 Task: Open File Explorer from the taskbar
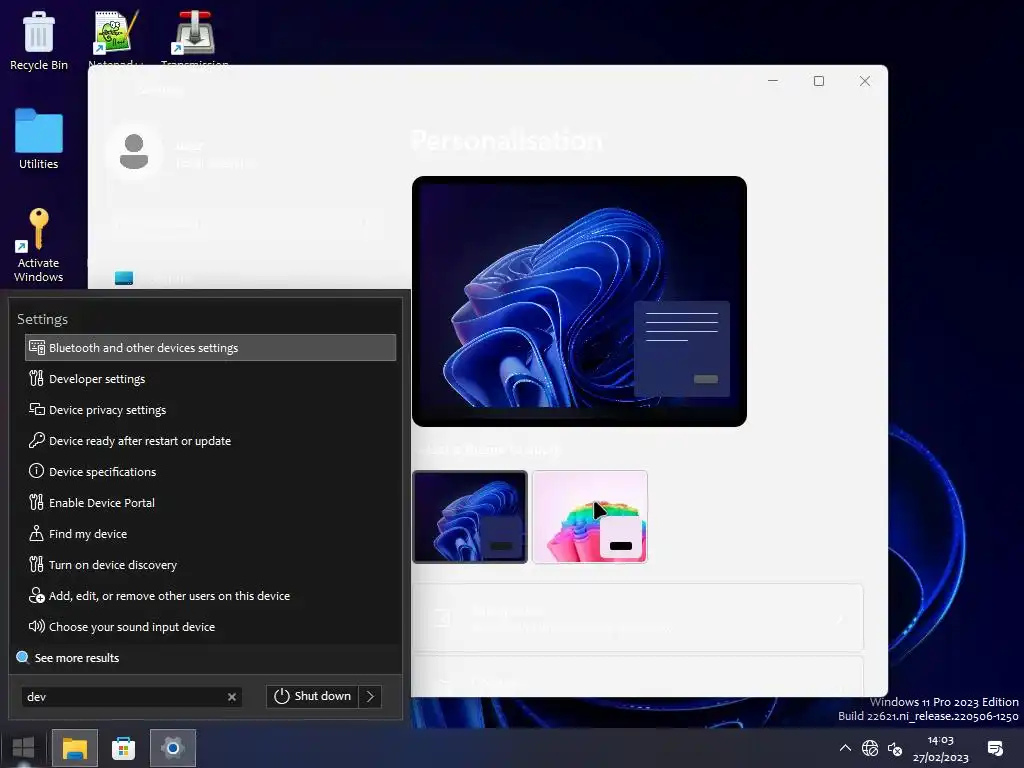75,748
